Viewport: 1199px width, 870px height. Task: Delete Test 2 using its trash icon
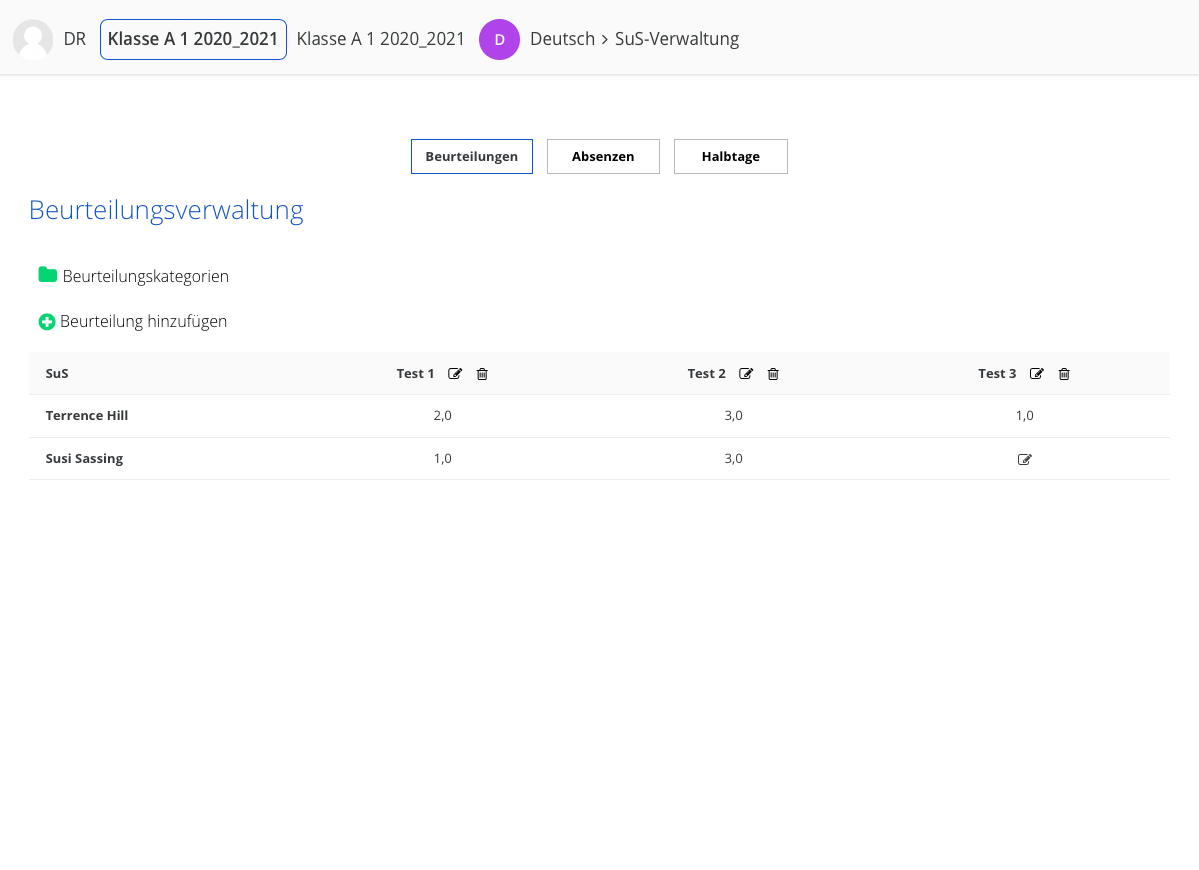[773, 374]
